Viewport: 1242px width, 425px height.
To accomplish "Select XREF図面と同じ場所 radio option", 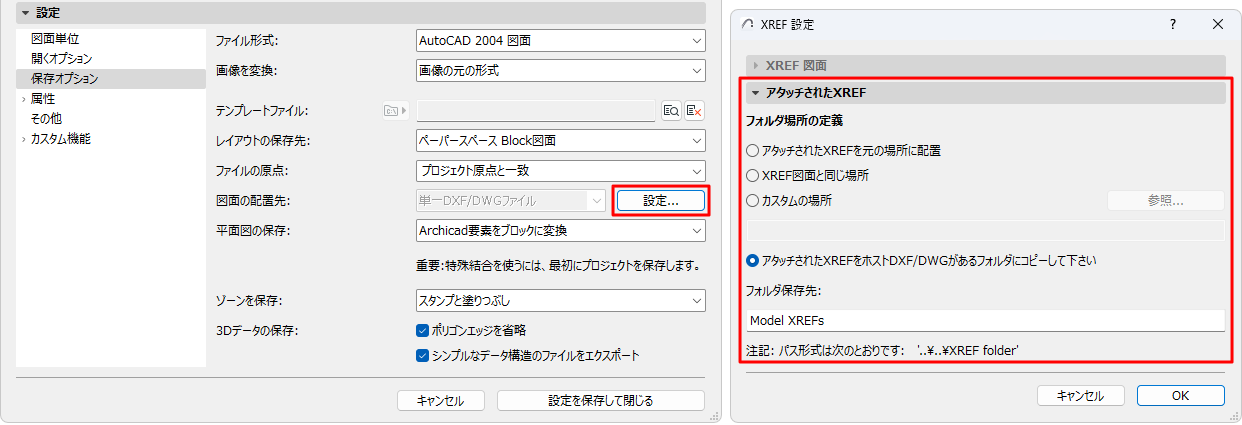I will pos(754,175).
